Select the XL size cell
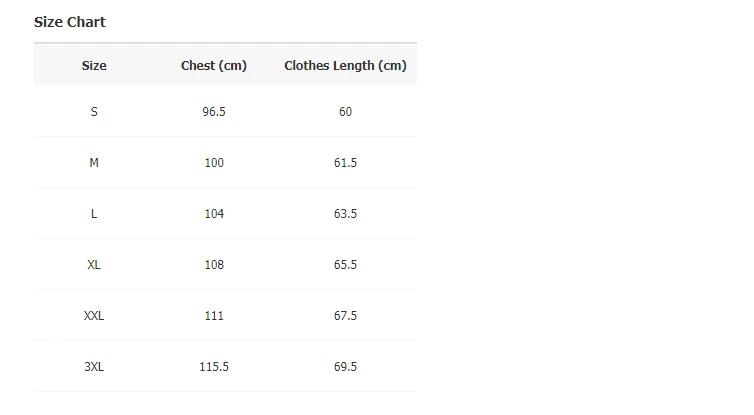This screenshot has width=754, height=415. click(x=94, y=265)
